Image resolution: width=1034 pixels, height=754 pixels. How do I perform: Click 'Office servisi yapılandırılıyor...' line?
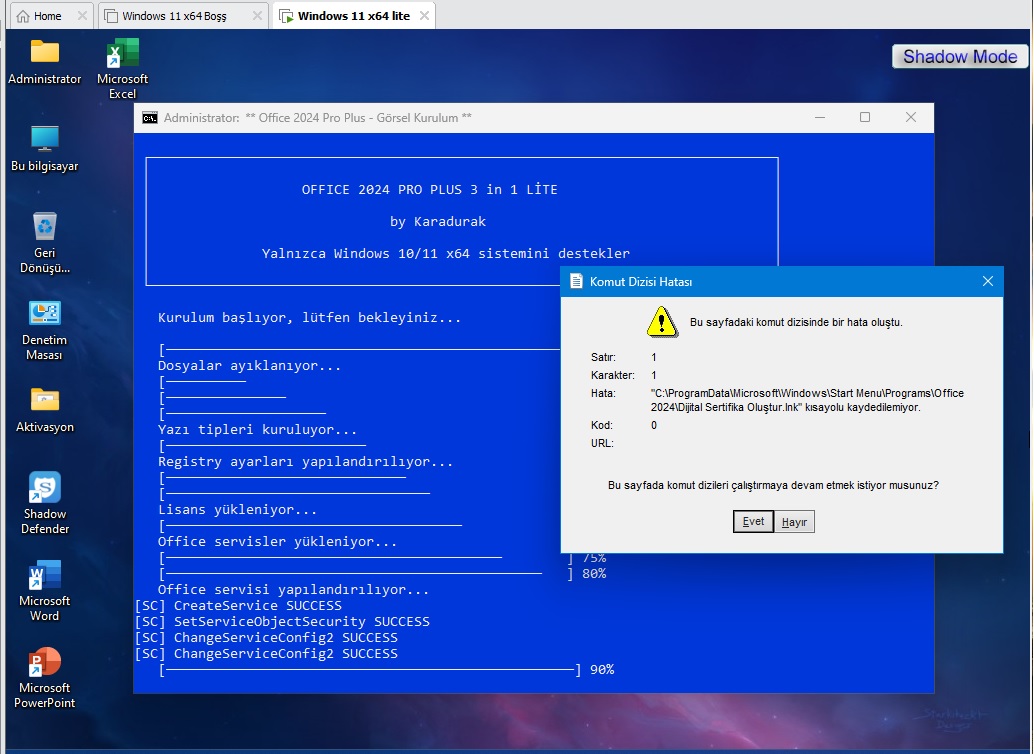(x=293, y=590)
